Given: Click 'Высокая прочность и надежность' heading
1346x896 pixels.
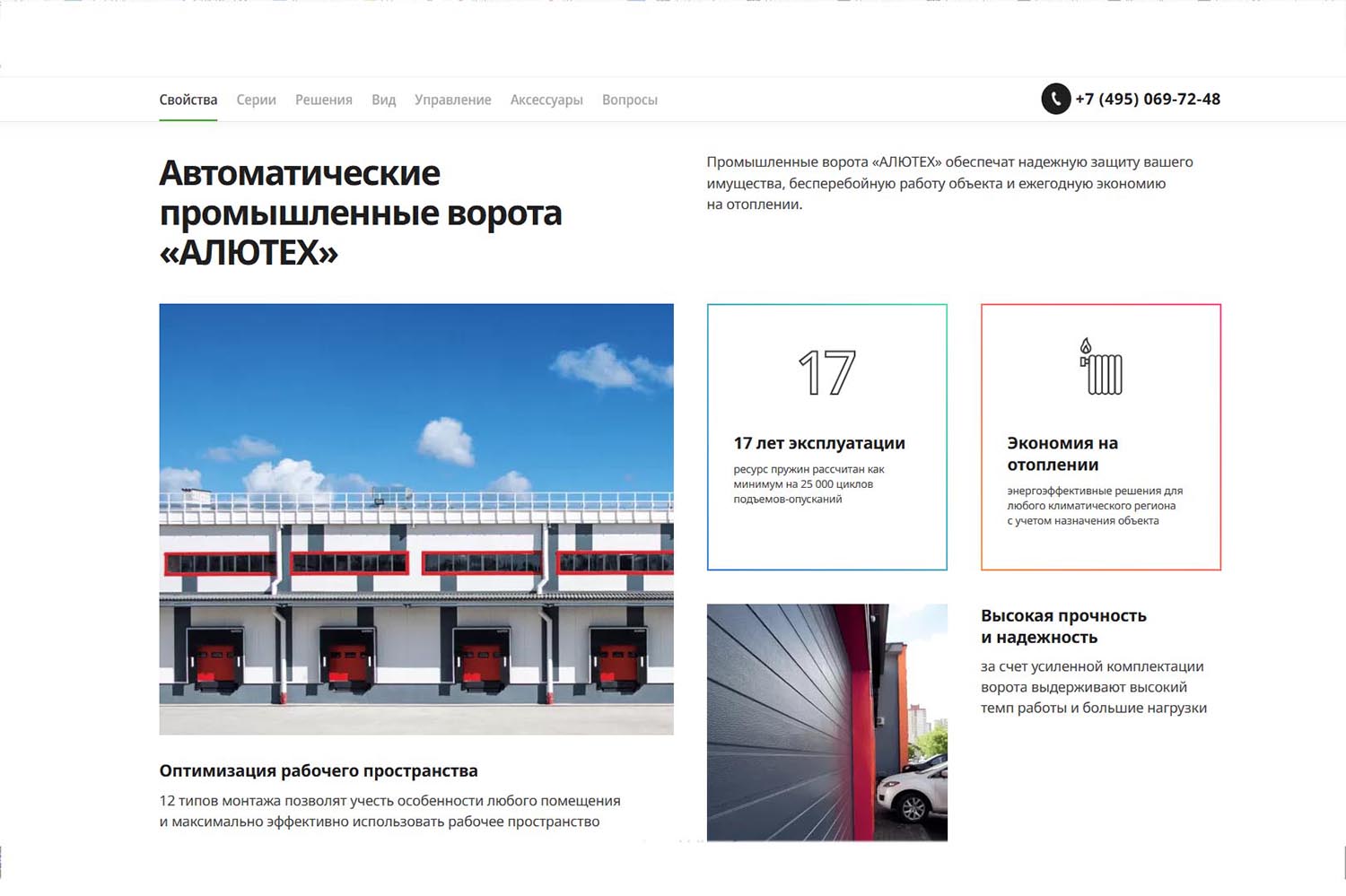Looking at the screenshot, I should click(x=1063, y=626).
